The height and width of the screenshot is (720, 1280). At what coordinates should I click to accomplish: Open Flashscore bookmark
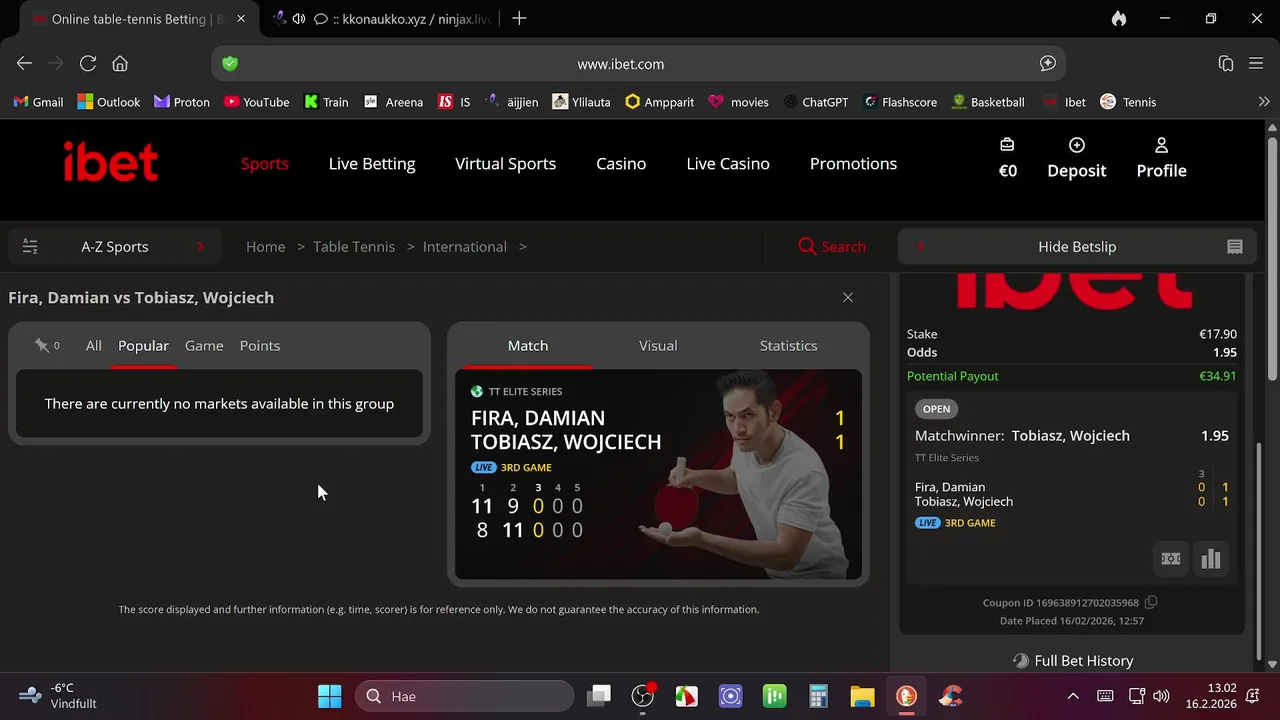coord(900,102)
